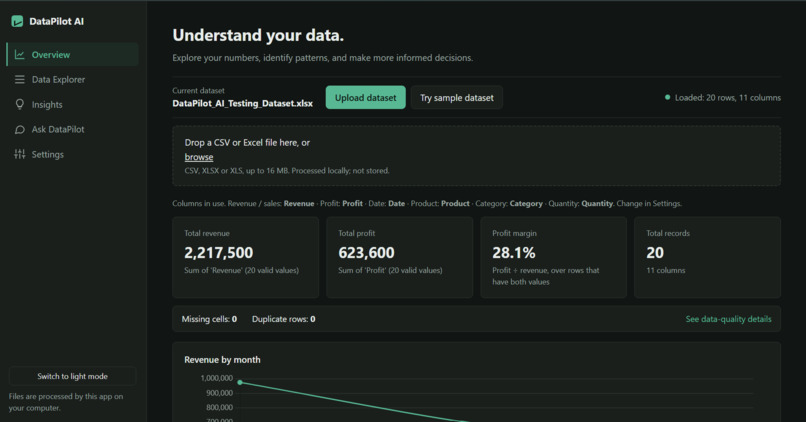Open the Data Explorer page
The width and height of the screenshot is (806, 422).
pyautogui.click(x=72, y=79)
